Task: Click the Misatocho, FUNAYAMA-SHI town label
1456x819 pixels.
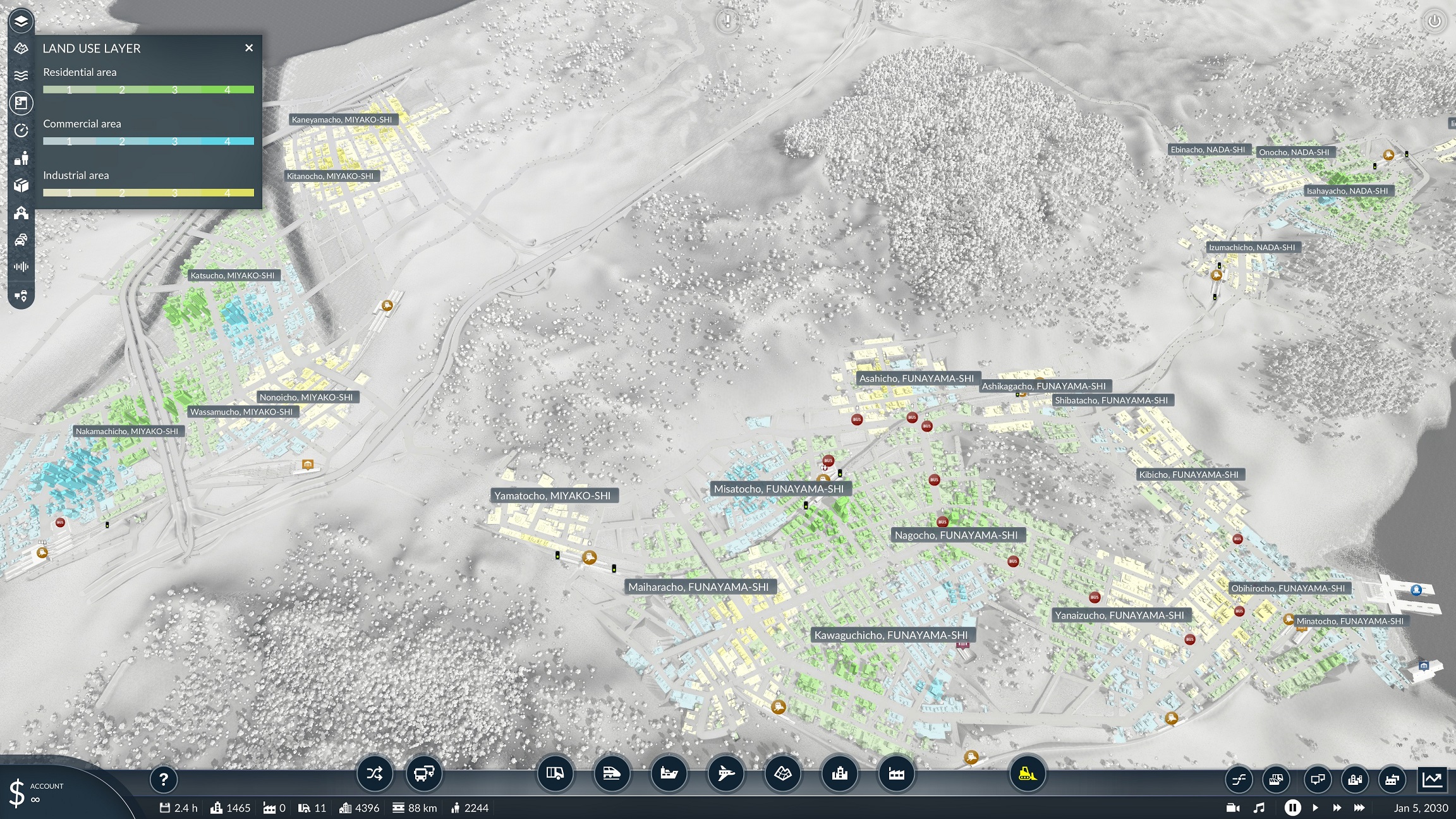Action: tap(779, 488)
